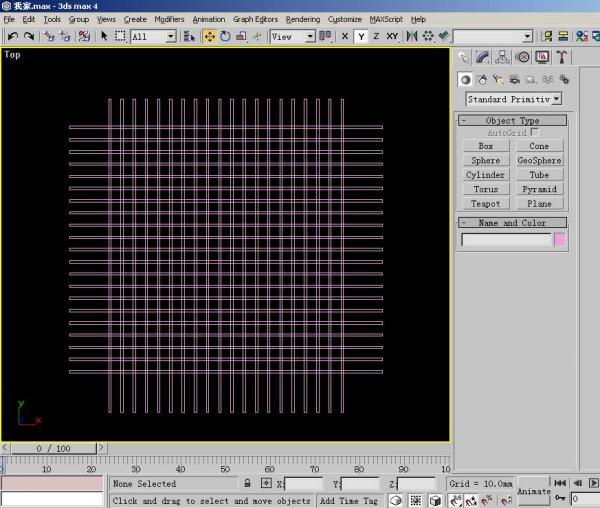
Task: Open the Graph Editors menu
Action: pyautogui.click(x=255, y=19)
